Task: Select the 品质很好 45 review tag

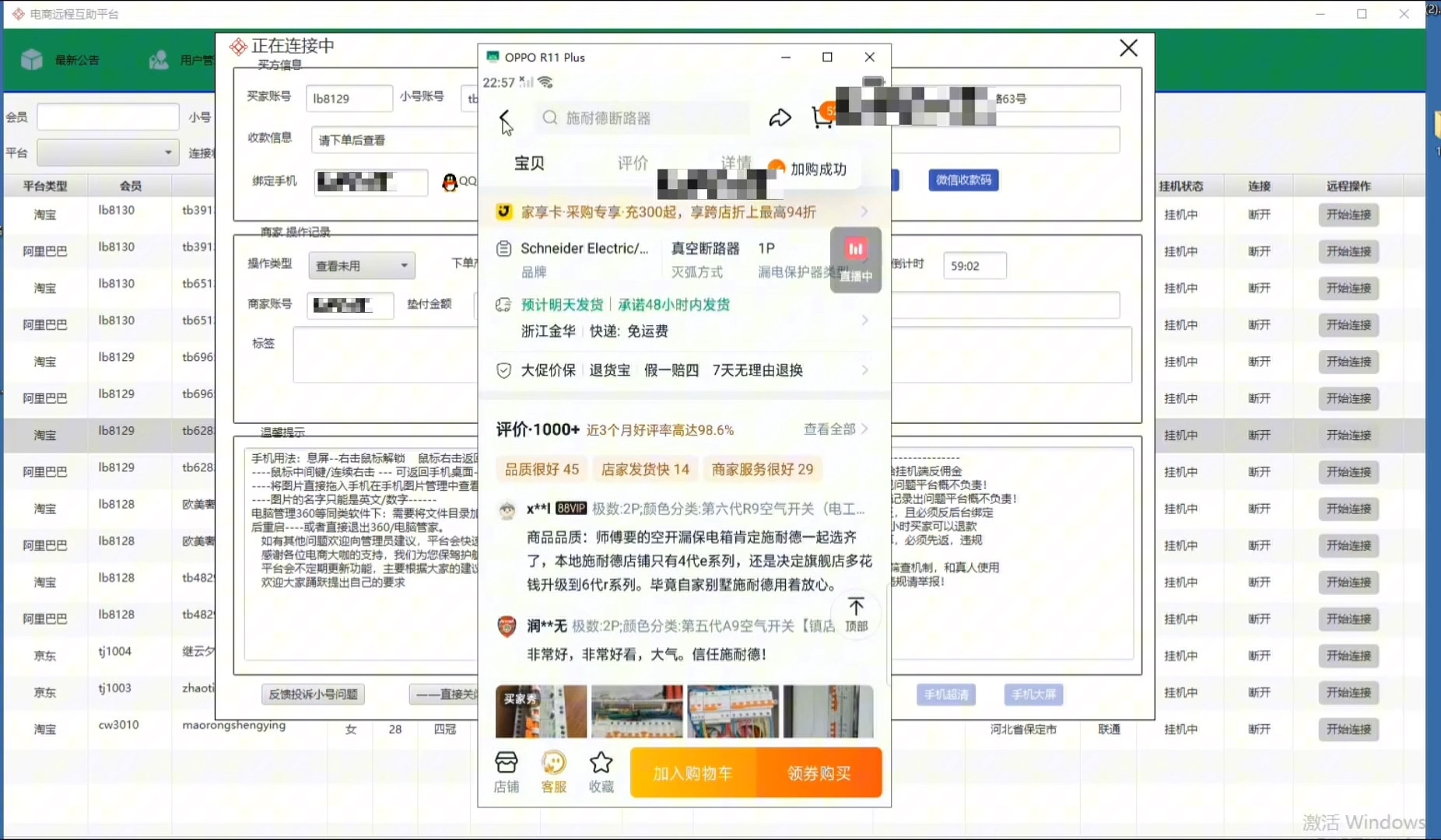Action: pyautogui.click(x=542, y=469)
